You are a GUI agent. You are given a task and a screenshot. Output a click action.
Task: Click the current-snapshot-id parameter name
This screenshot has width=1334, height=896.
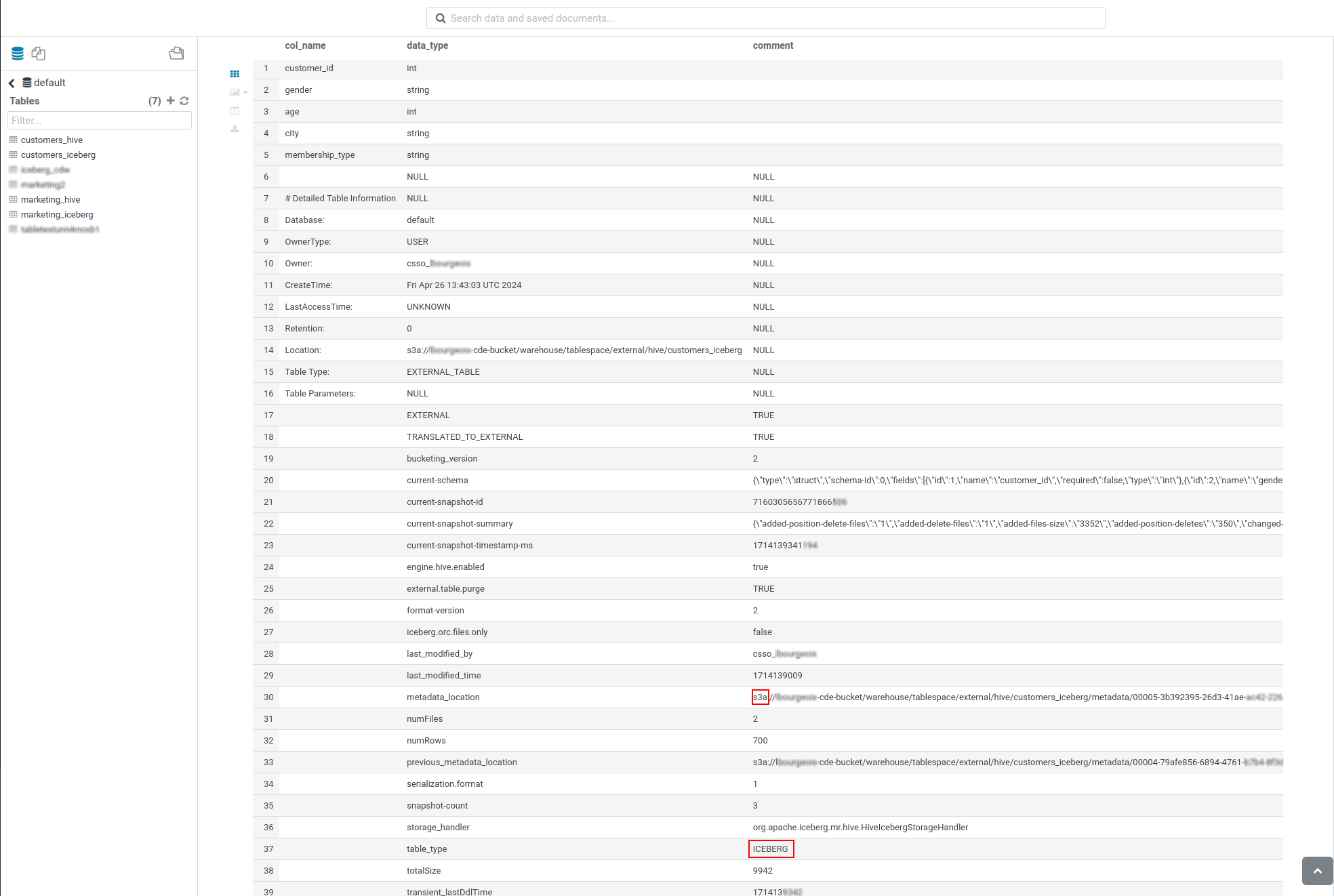point(445,502)
